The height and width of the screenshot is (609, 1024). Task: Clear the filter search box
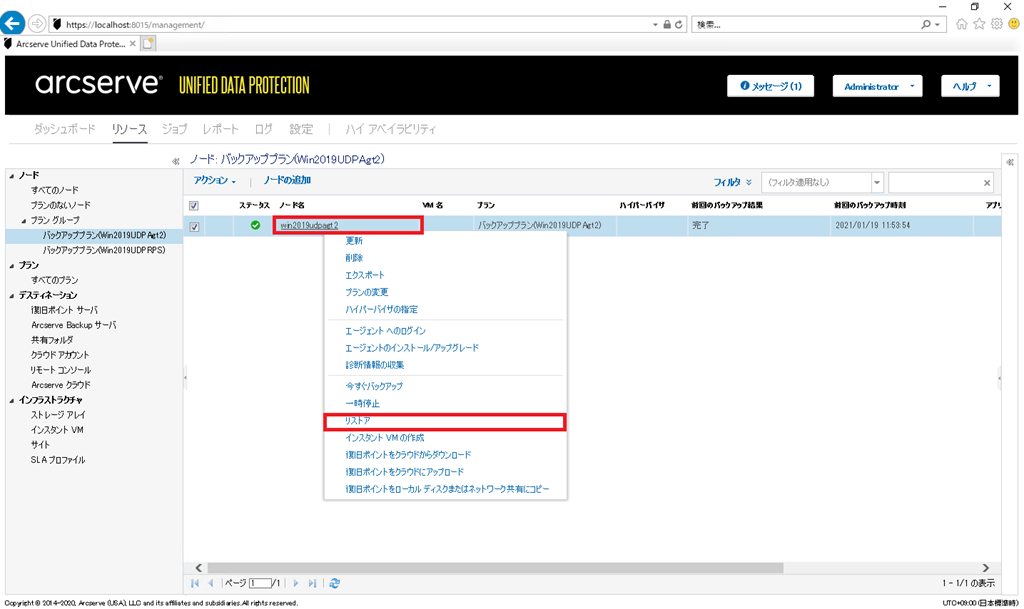click(x=987, y=183)
